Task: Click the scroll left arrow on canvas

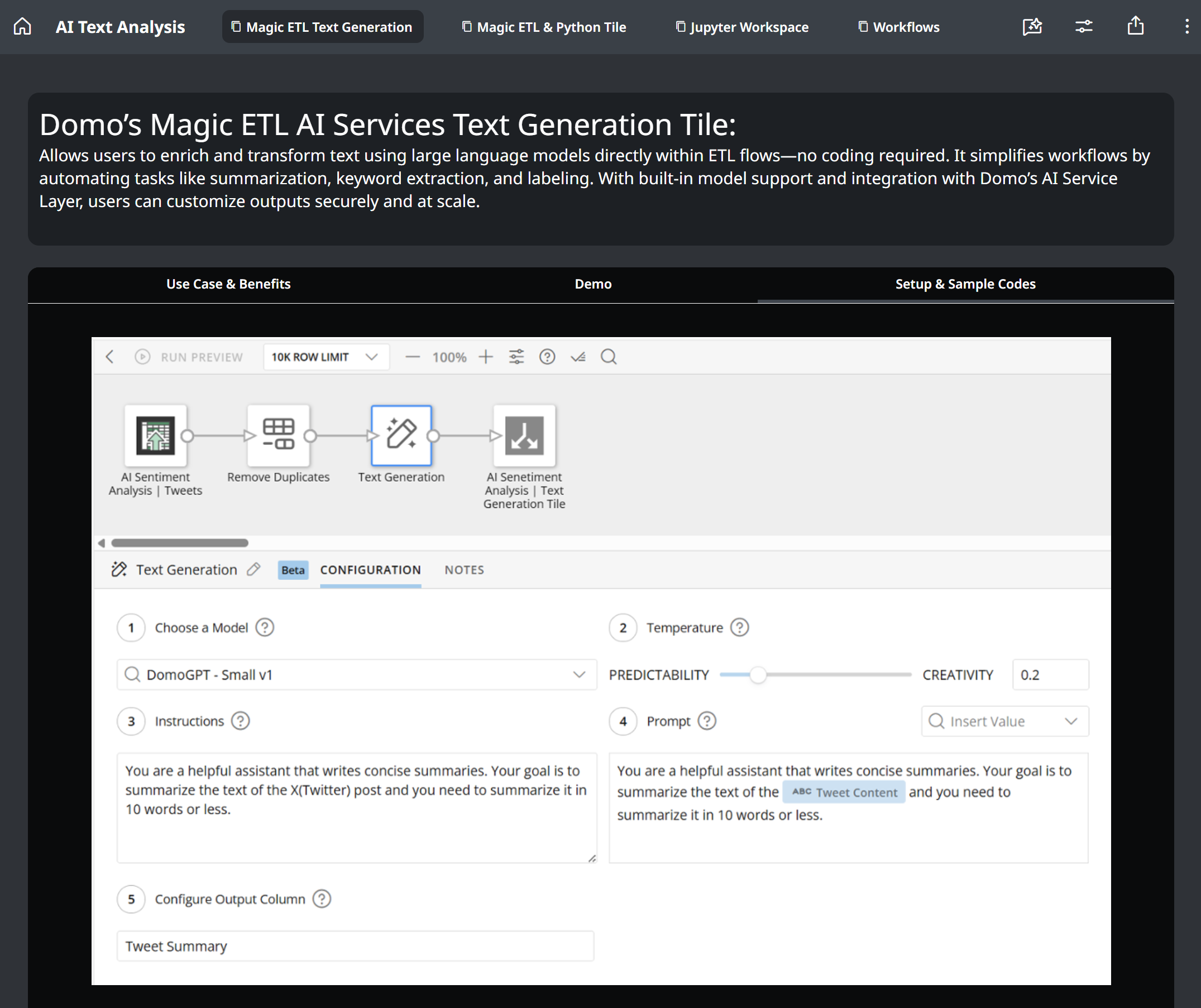Action: 102,543
